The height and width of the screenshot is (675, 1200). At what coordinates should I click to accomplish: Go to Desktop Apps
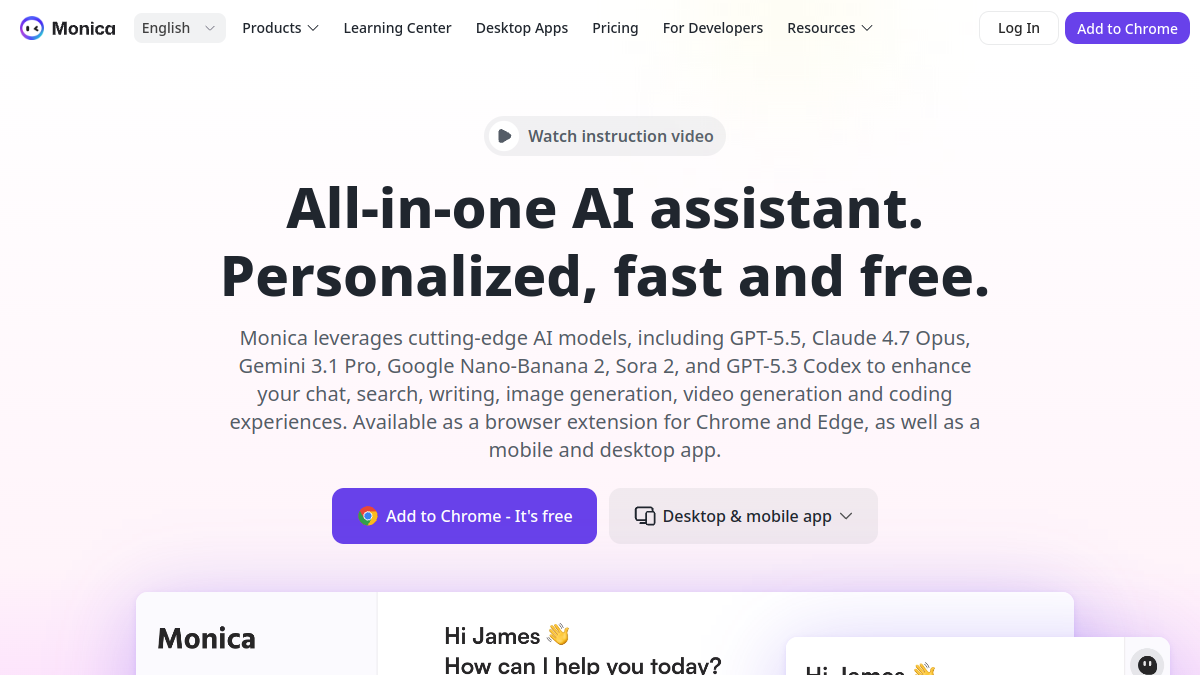coord(522,28)
